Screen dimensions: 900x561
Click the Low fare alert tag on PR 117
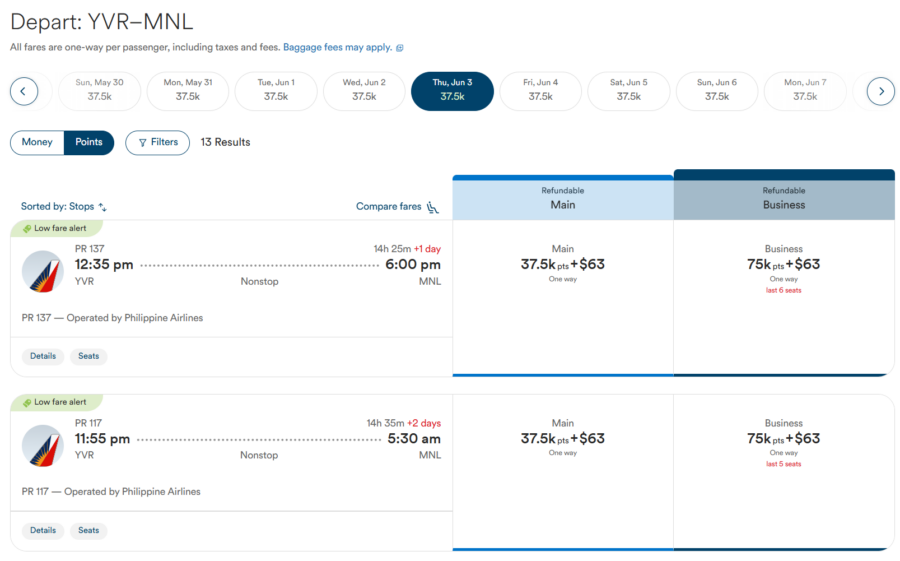56,403
